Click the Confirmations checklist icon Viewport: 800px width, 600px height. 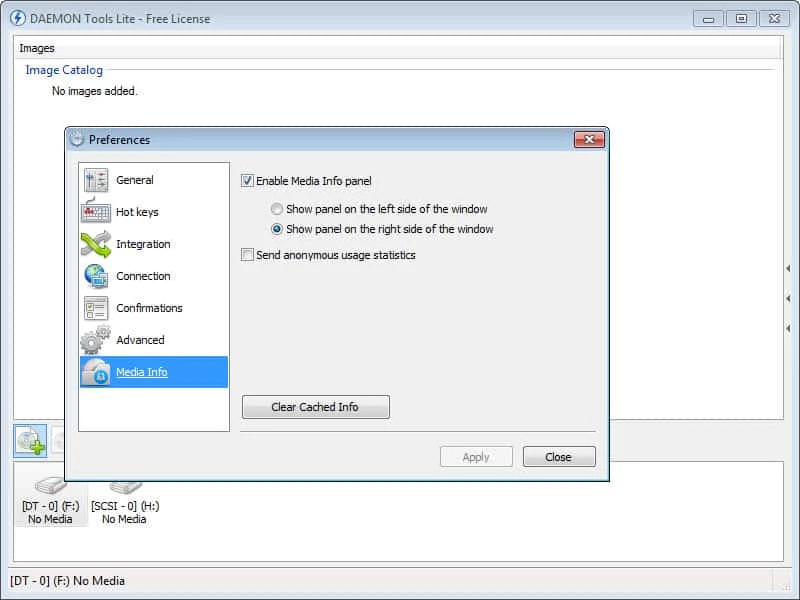tap(96, 308)
